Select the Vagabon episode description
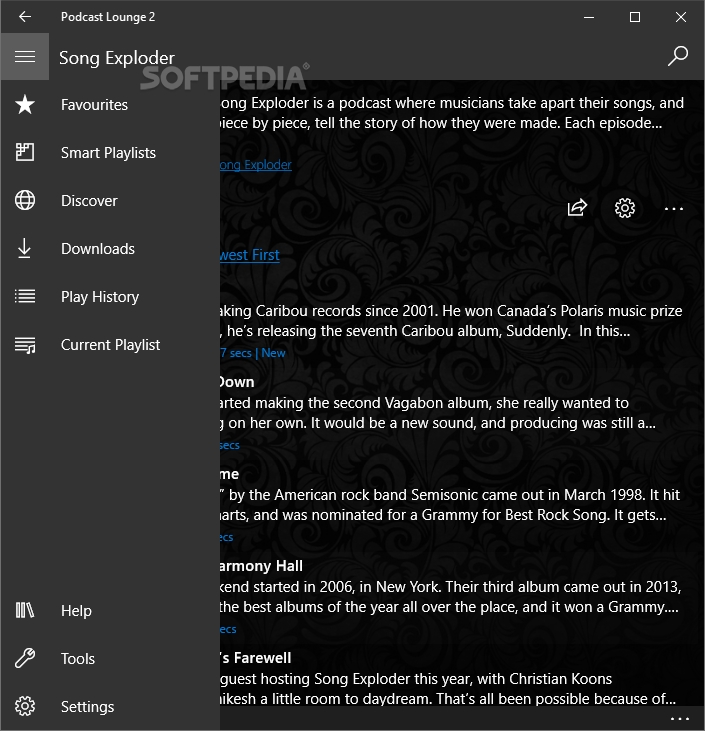The image size is (705, 731). coord(438,413)
